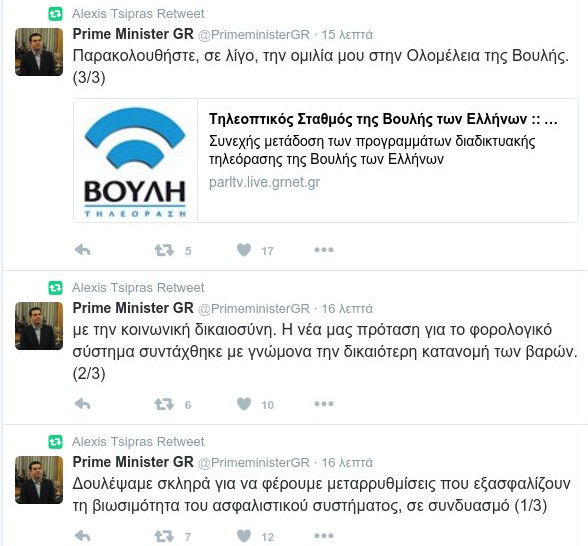
Task: Open the parltv.live.grnet.gr link card title
Action: point(383,119)
